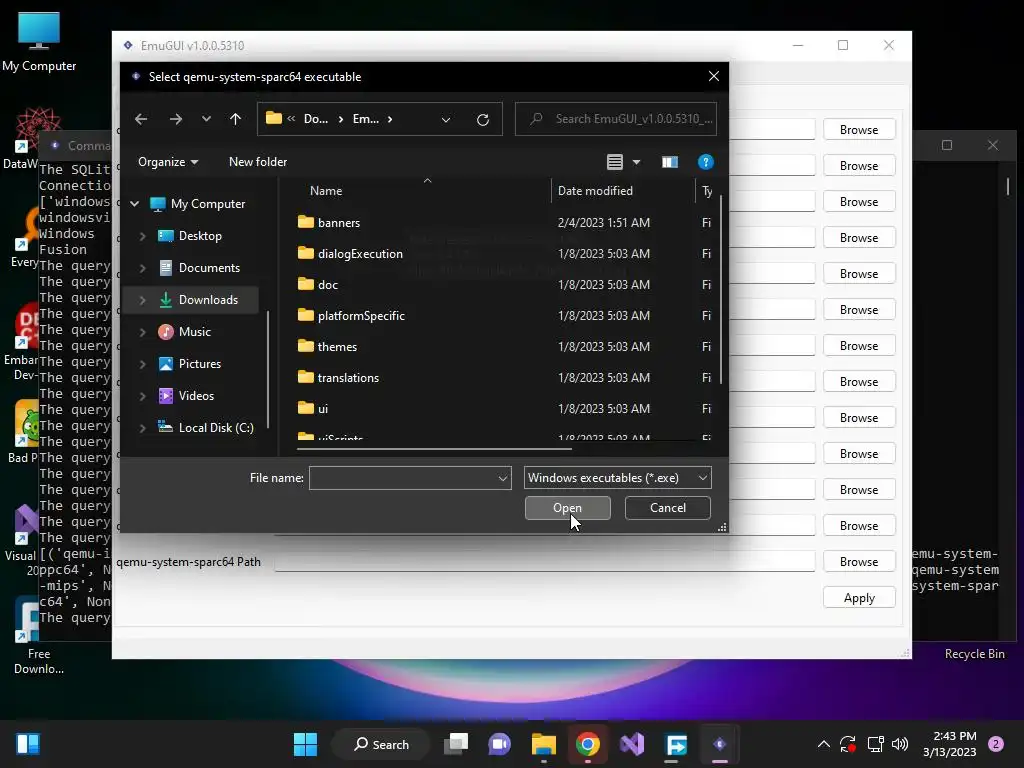This screenshot has height=768, width=1024.
Task: Open the file type filter dropdown
Action: 617,478
